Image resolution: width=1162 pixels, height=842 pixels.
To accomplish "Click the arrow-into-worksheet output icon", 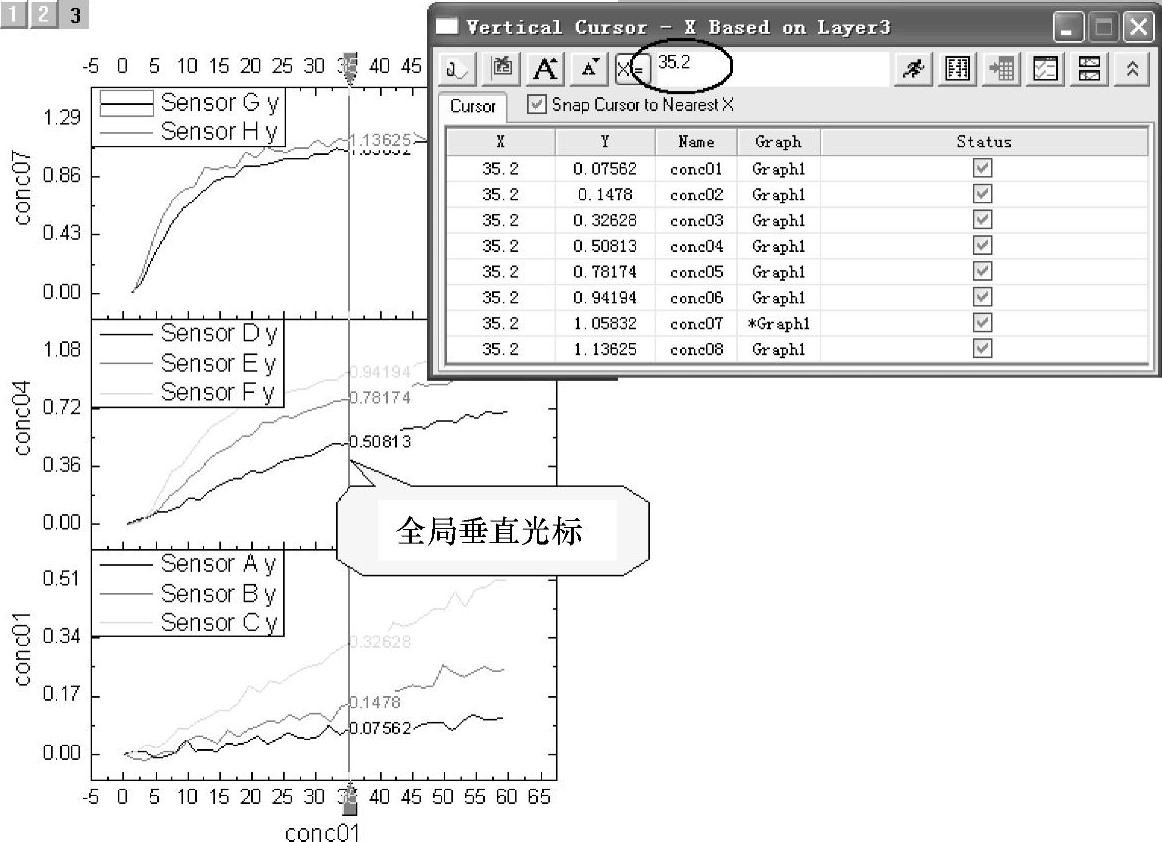I will click(x=1001, y=70).
